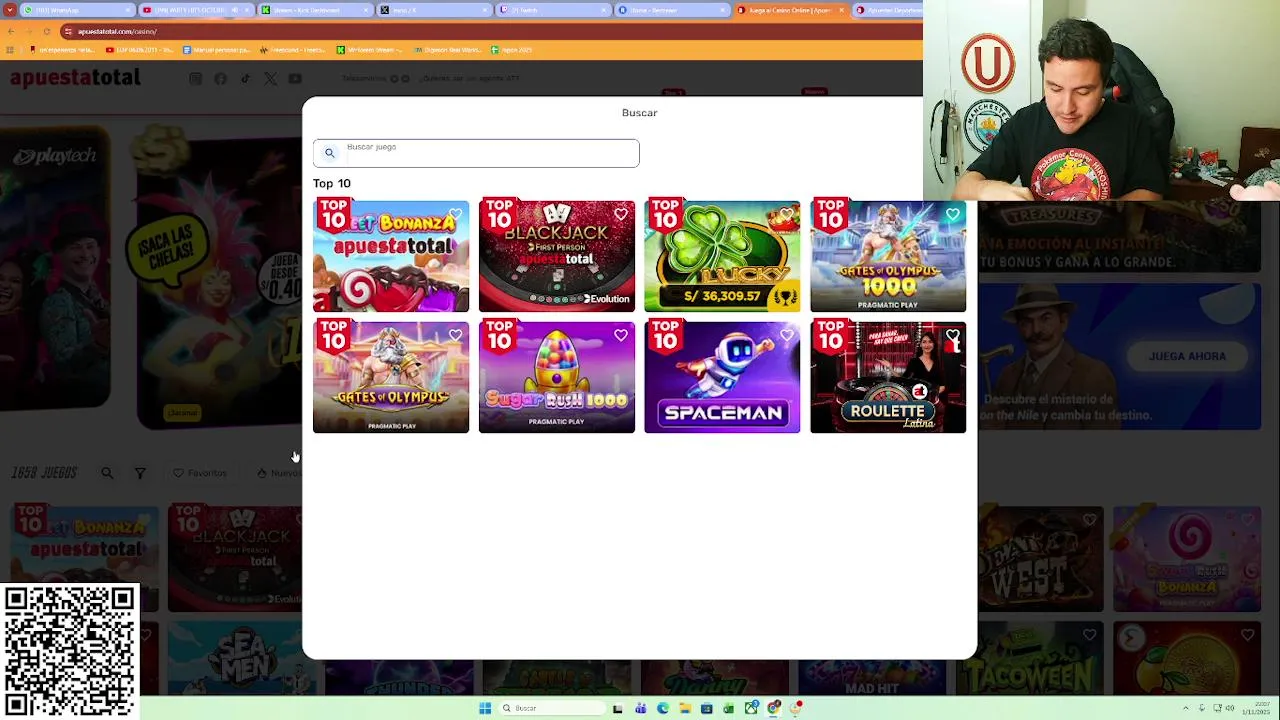Expand the system tray hidden icons chevron
Screen dimensions: 1280x720
point(1186,708)
